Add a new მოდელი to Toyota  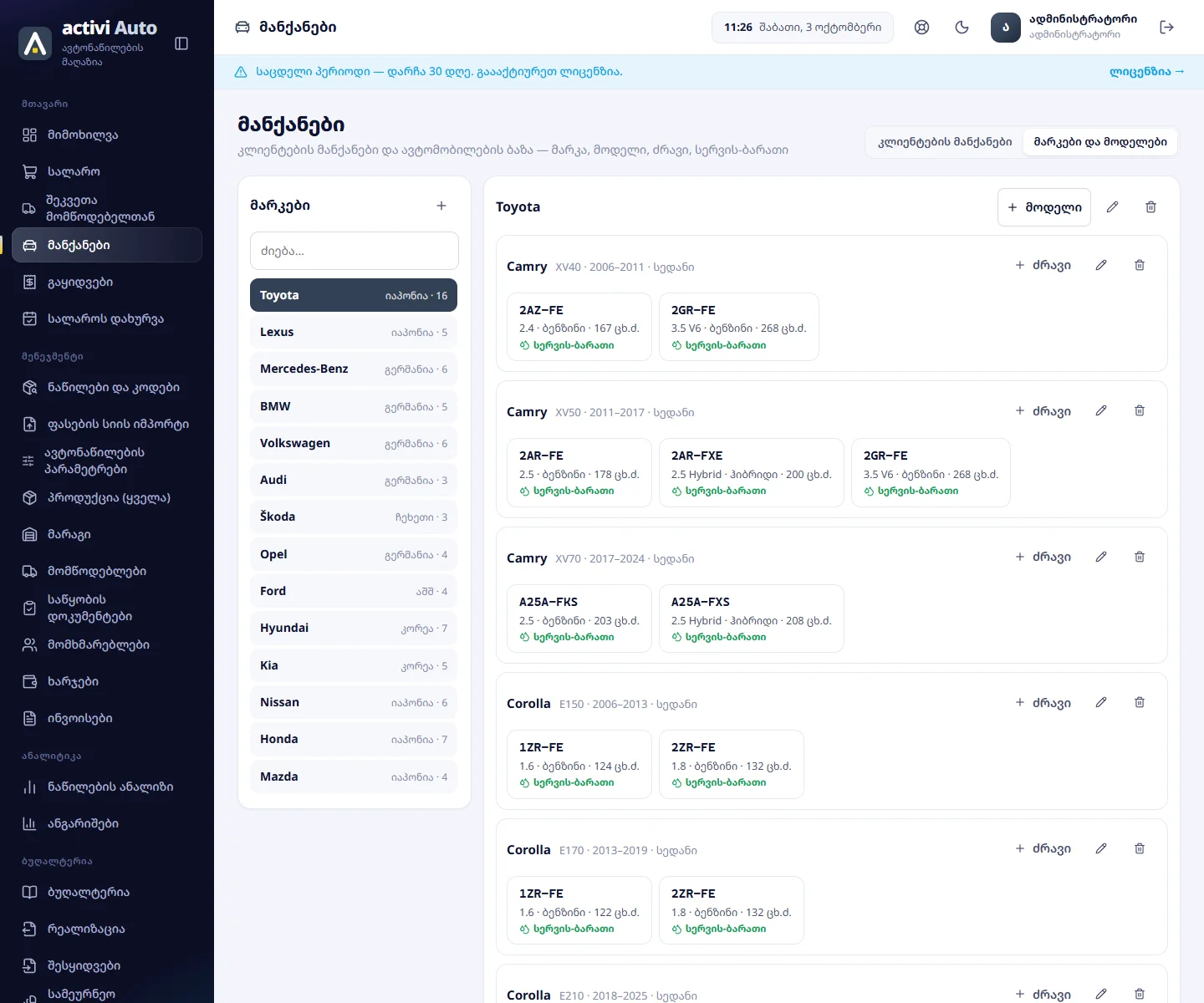1044,207
